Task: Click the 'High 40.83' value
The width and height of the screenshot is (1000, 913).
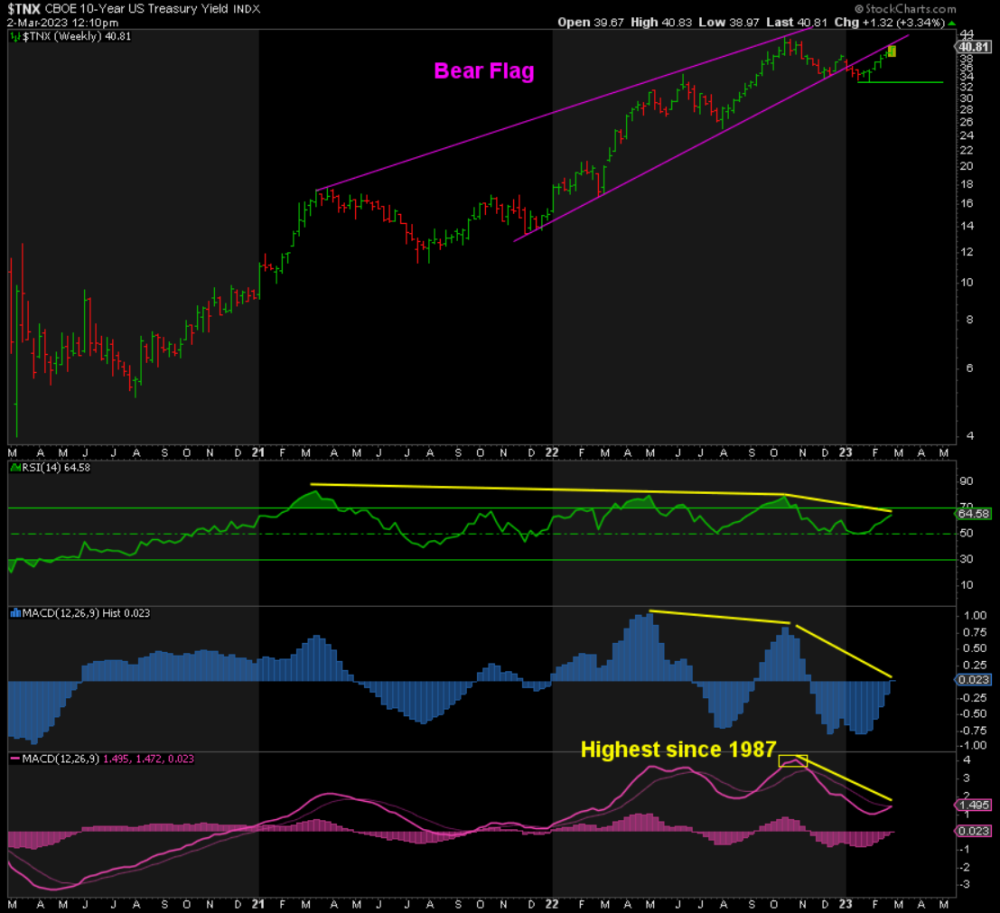Action: point(661,23)
